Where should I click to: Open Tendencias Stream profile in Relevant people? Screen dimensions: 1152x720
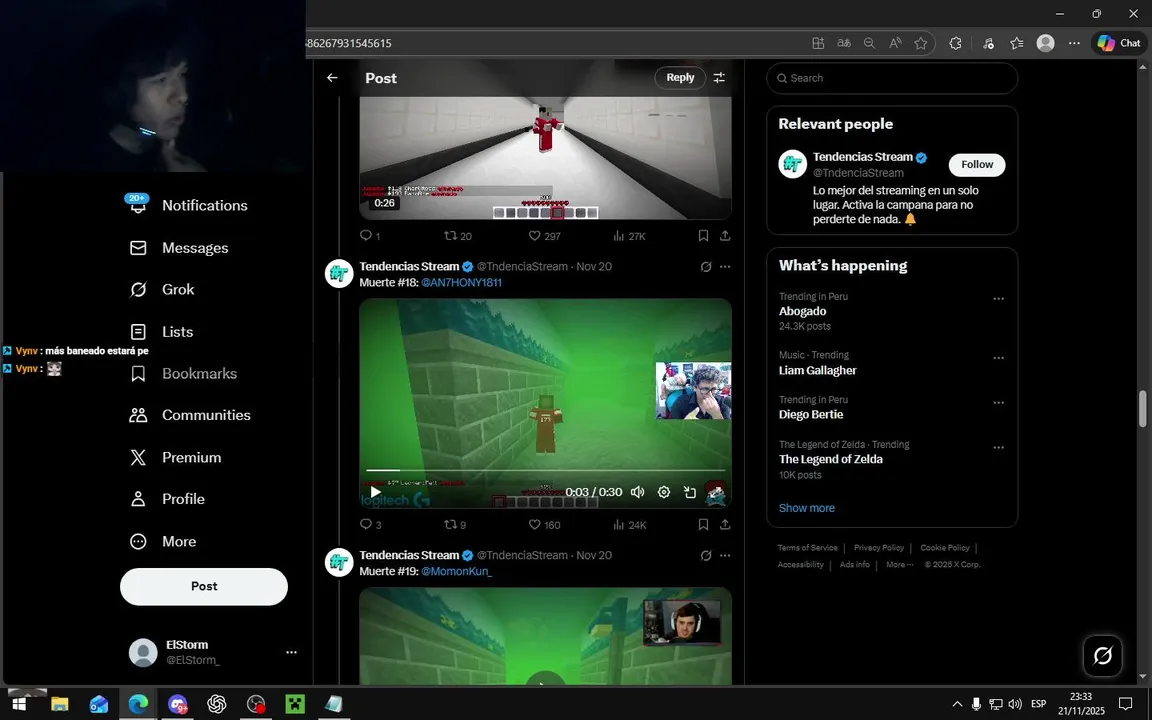click(863, 157)
